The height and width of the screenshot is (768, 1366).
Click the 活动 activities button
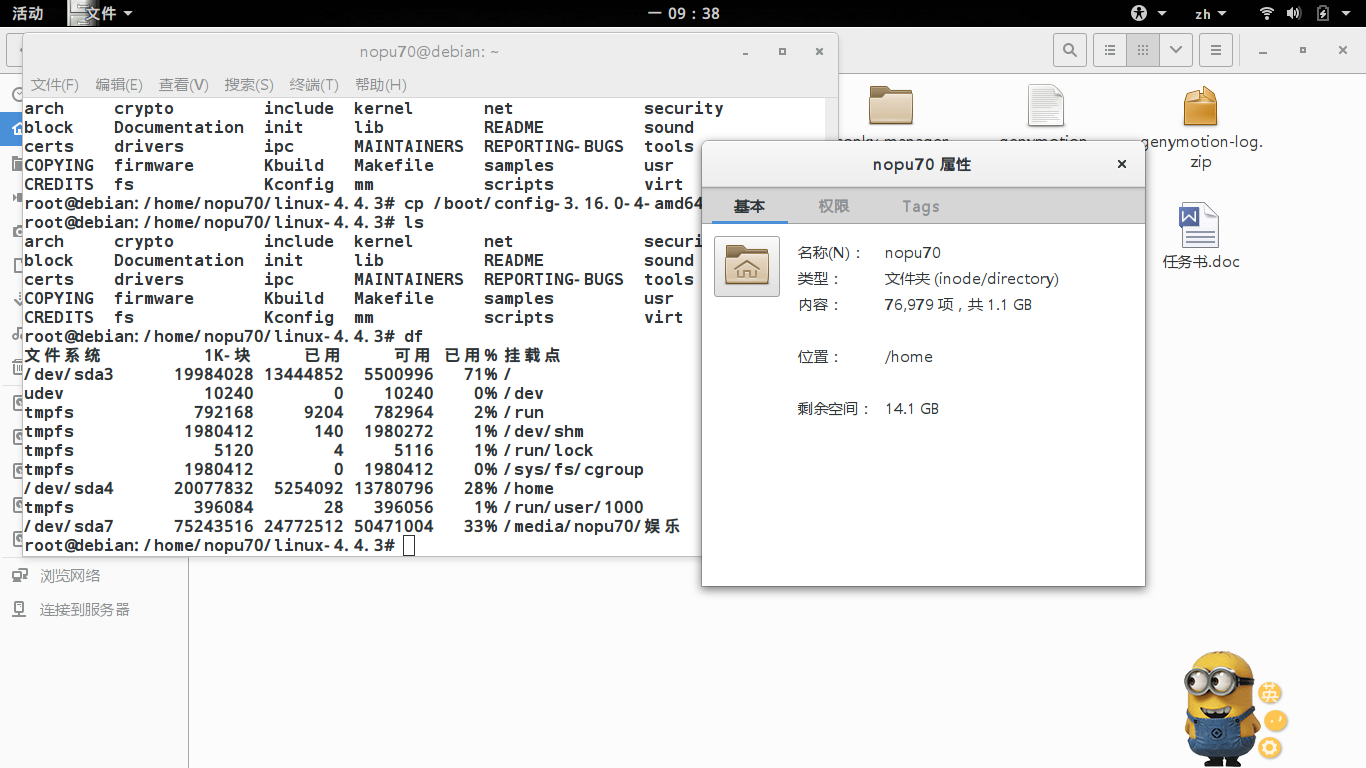[x=27, y=13]
